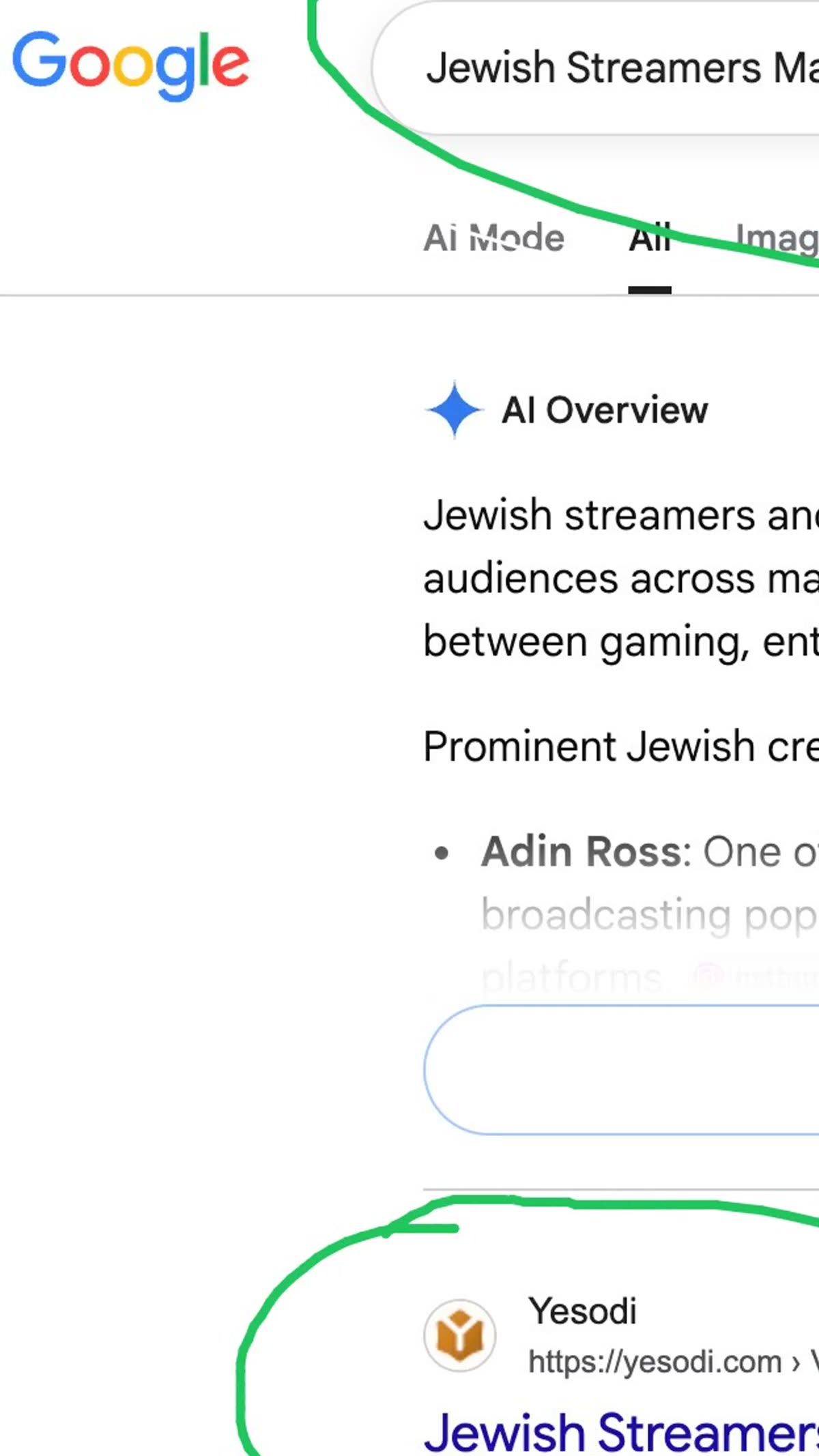Screen dimensions: 819x1456
Task: Click the breadcrumb chevron after yesodi.com
Action: [795, 1364]
